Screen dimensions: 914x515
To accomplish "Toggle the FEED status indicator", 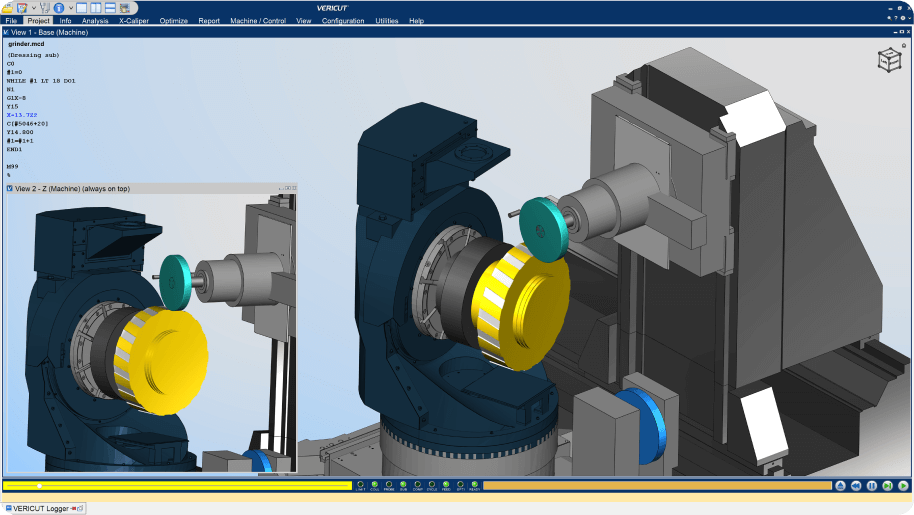I will (445, 485).
